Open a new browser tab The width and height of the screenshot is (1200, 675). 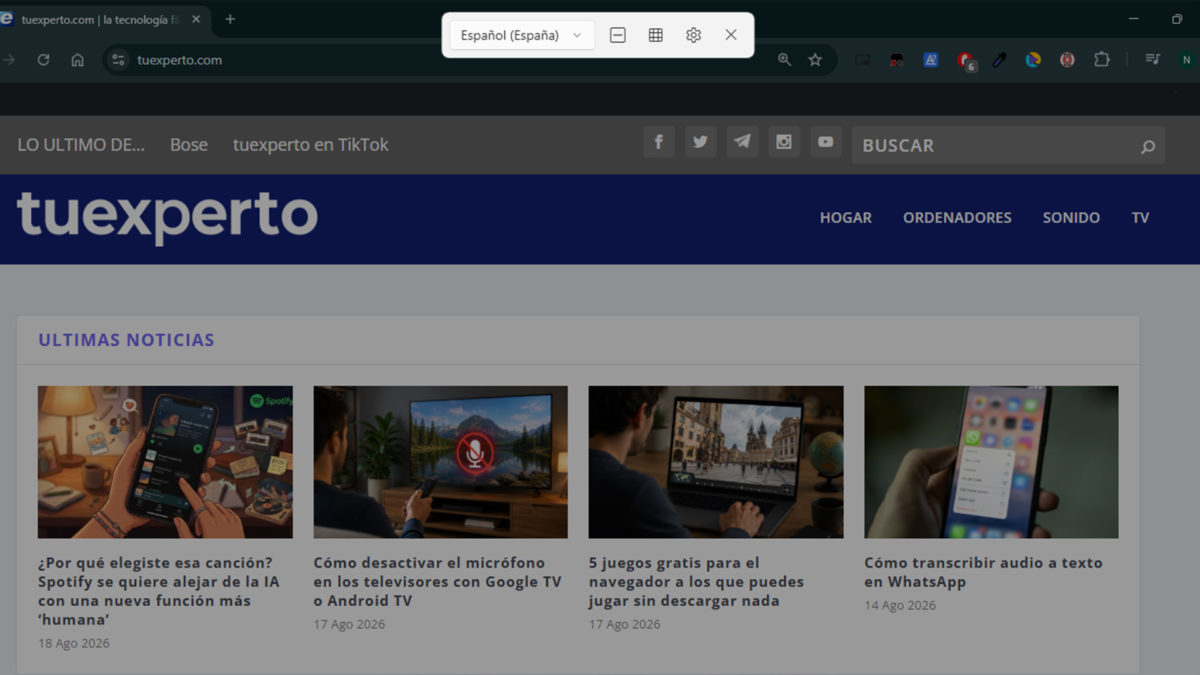230,19
